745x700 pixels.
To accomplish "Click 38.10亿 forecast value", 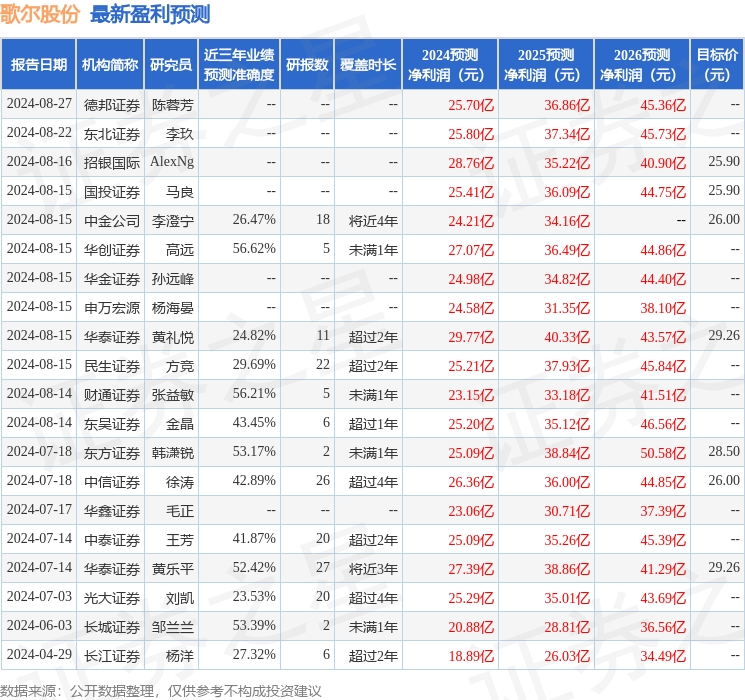I will point(663,308).
